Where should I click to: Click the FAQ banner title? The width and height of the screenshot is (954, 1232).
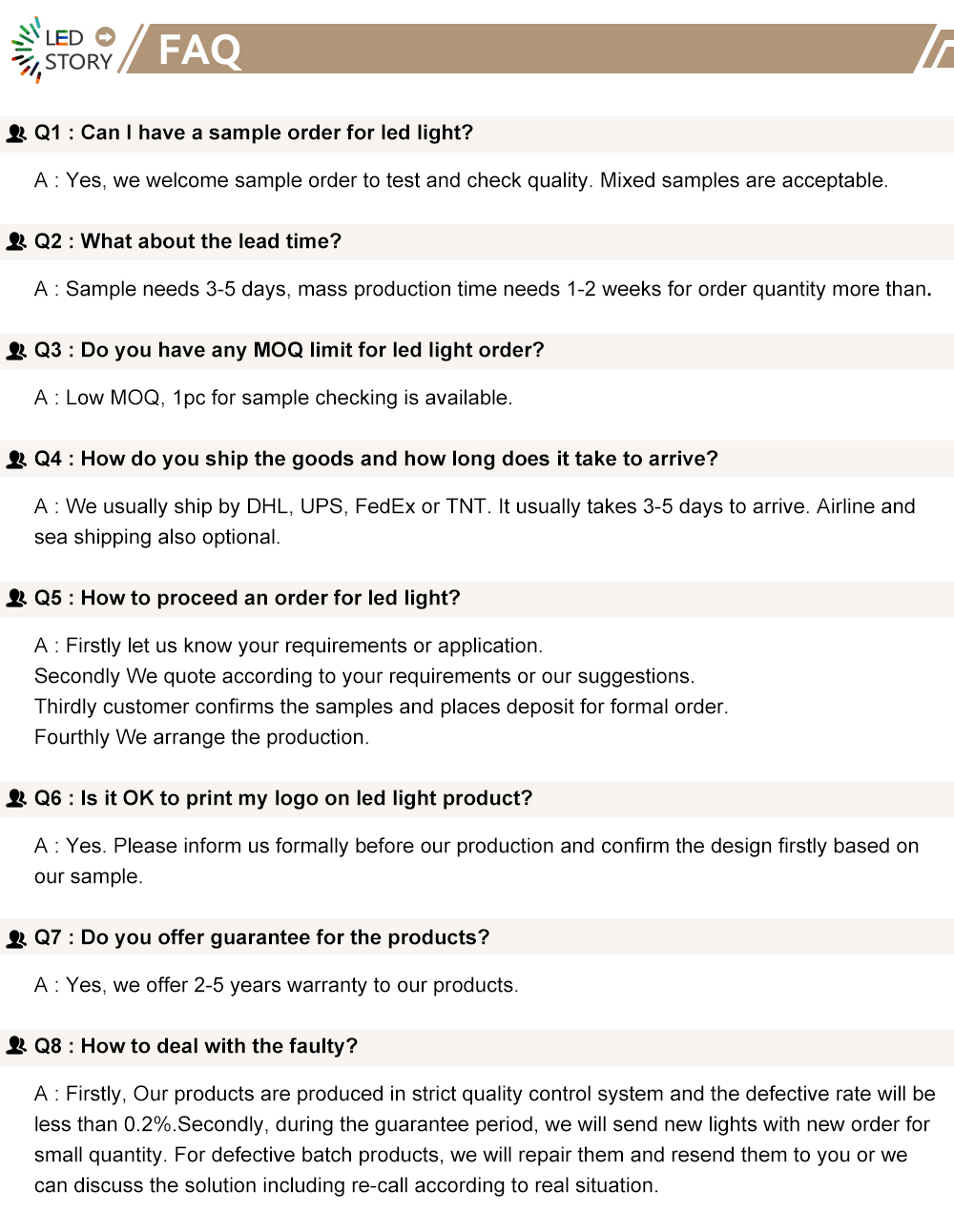pos(199,50)
